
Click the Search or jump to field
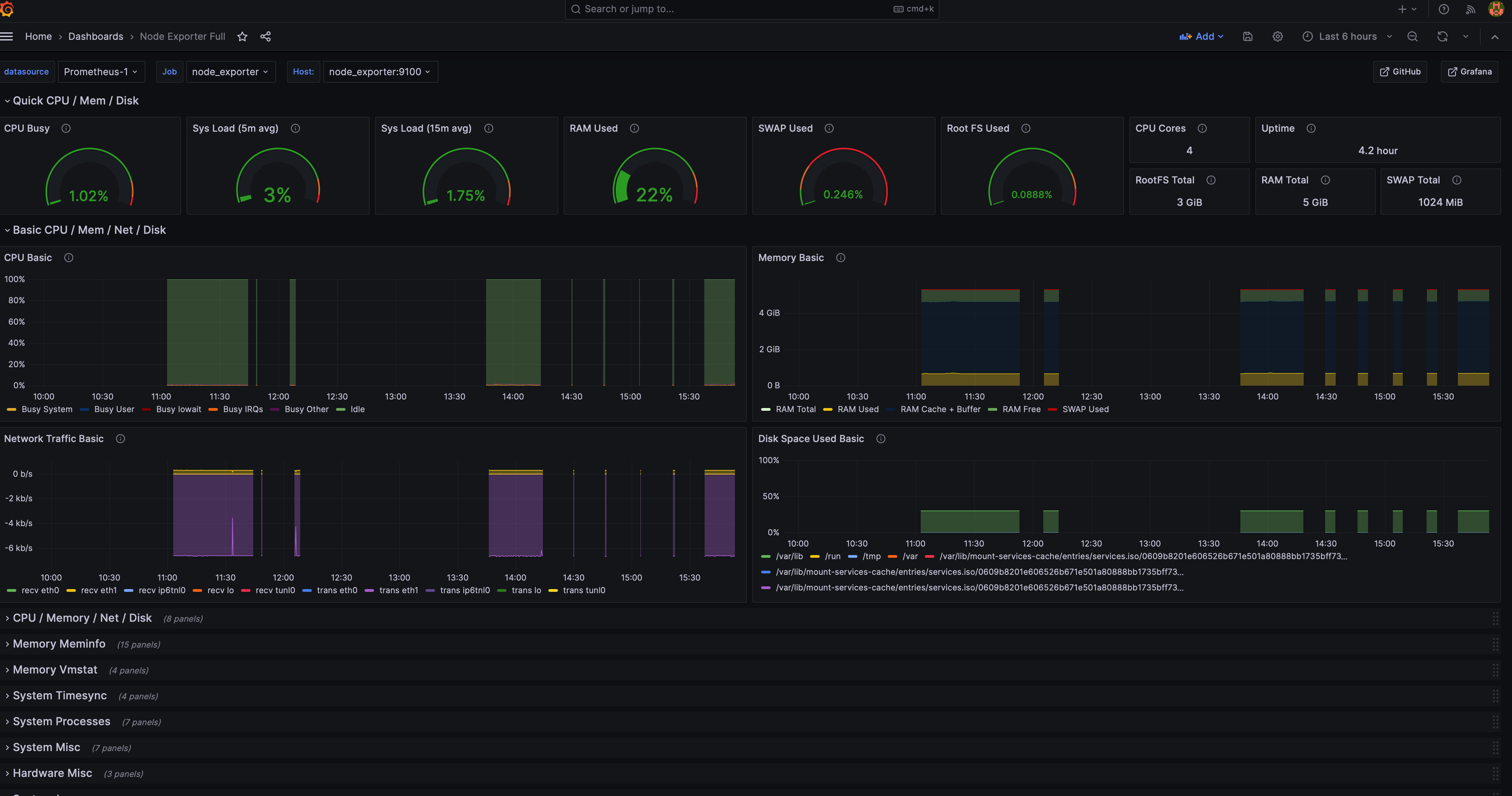point(751,9)
